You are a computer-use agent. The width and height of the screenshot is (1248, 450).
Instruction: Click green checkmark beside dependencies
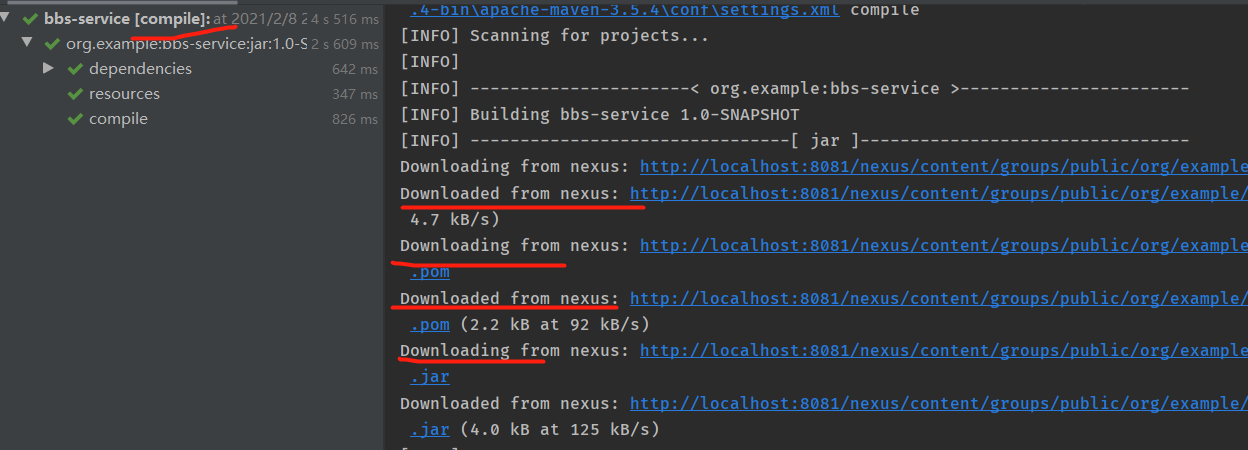[x=74, y=69]
